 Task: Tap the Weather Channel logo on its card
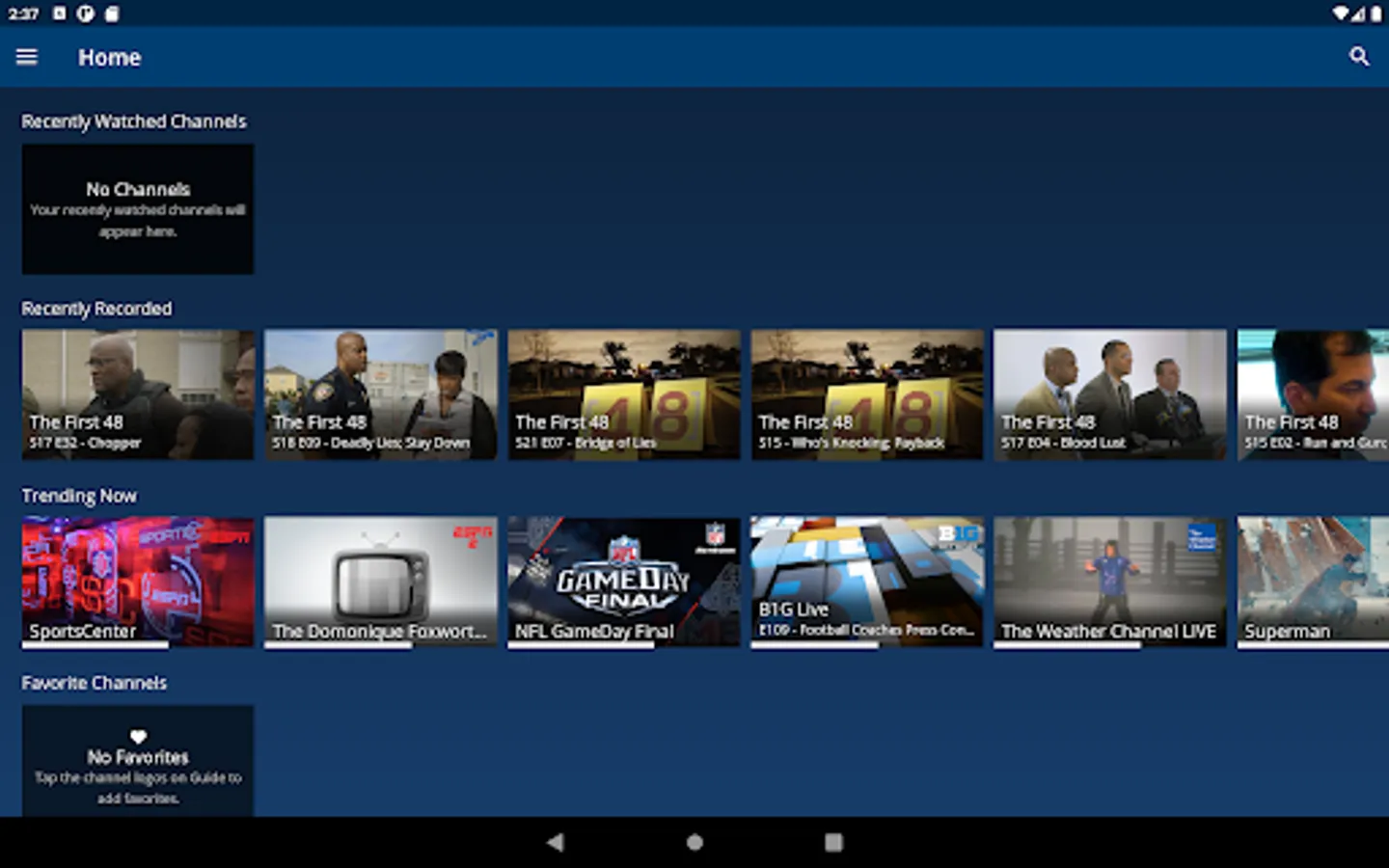coord(1202,537)
